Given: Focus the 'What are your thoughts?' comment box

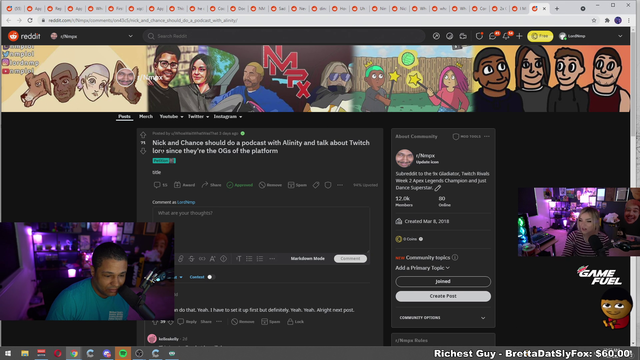Looking at the screenshot, I should 261,229.
